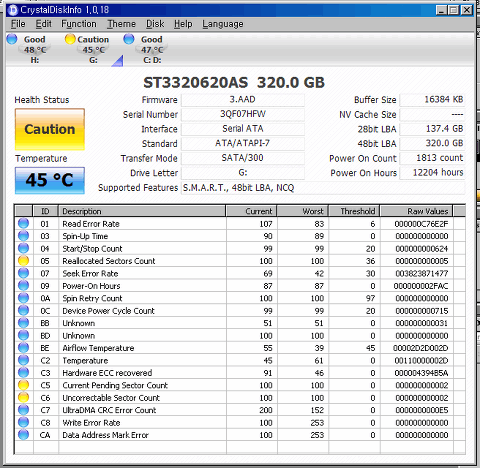This screenshot has width=480, height=468.
Task: Click the 45 °C temperature button
Action: pyautogui.click(x=50, y=180)
